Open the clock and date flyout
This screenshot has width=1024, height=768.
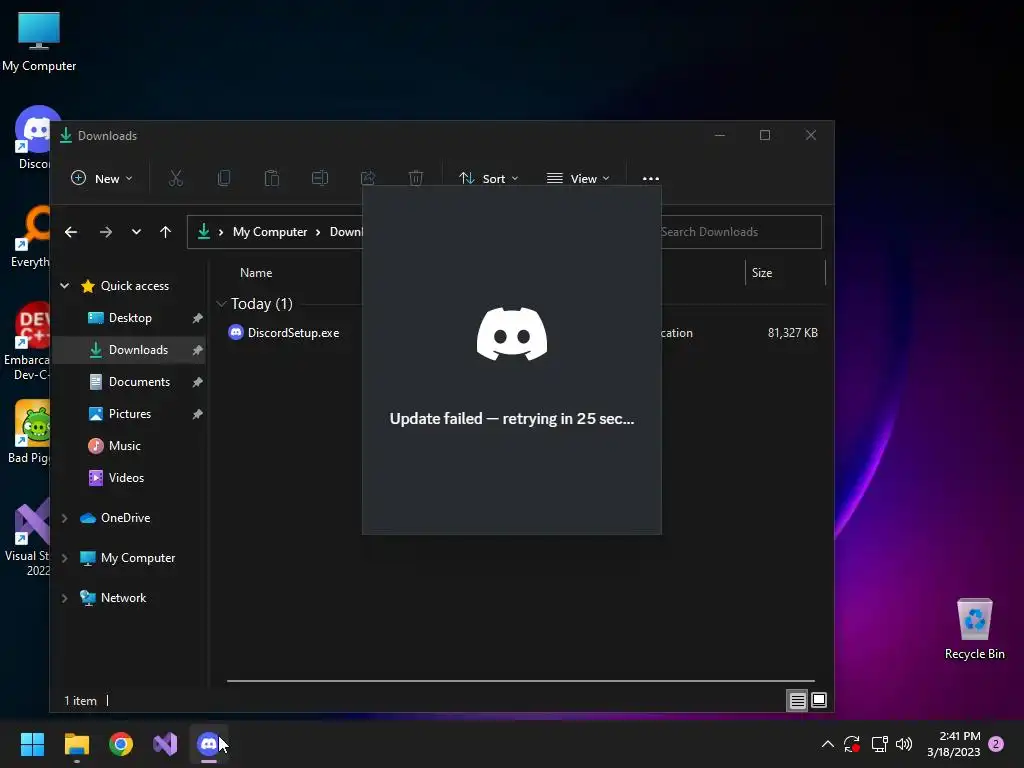[x=953, y=744]
